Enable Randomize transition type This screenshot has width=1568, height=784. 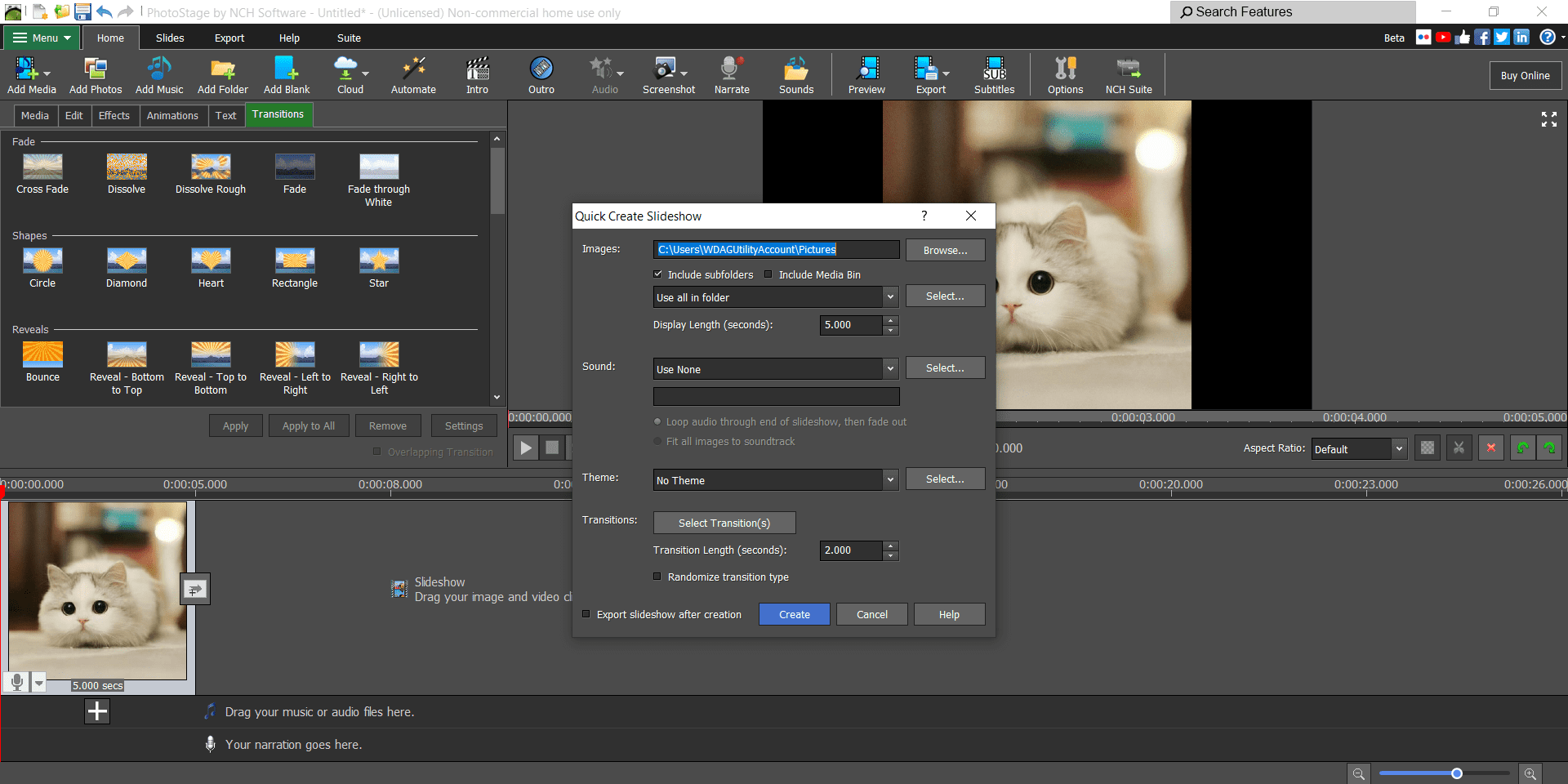coord(657,577)
